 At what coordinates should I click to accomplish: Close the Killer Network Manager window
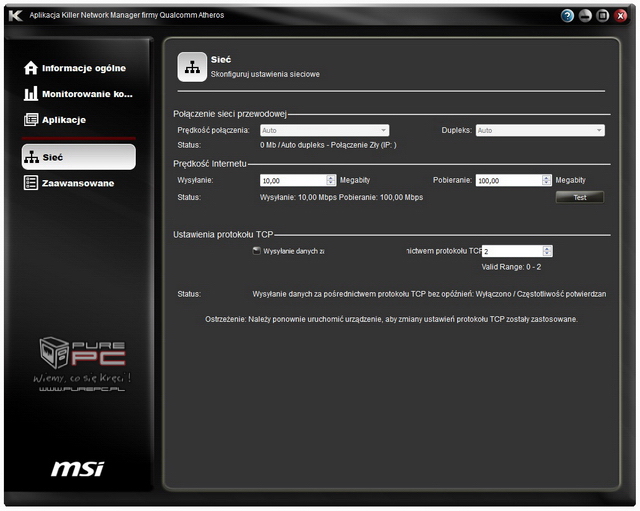tap(620, 16)
